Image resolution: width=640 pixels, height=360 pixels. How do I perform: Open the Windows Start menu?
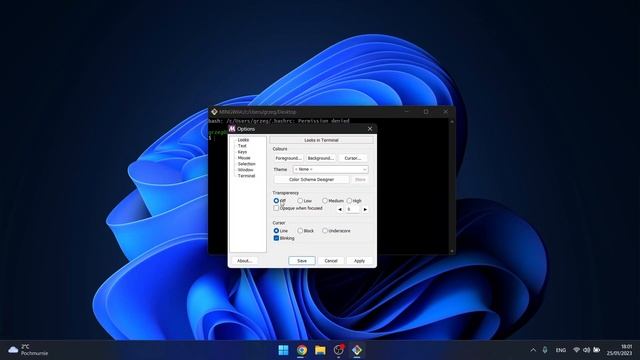[283, 350]
